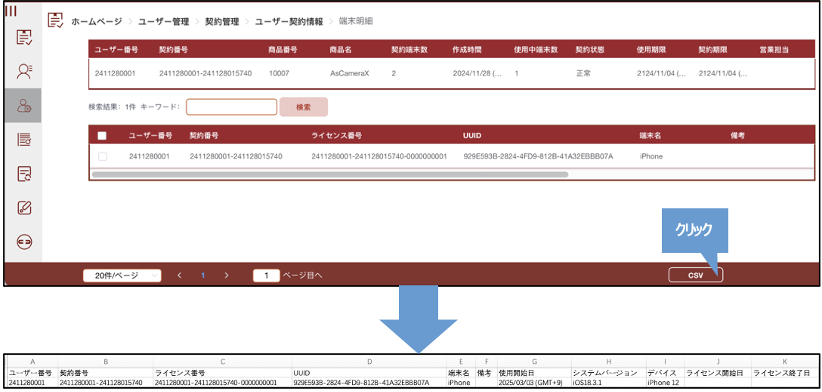Image resolution: width=822 pixels, height=392 pixels.
Task: Click 作成時間 value 2024/11/28
Action: pyautogui.click(x=478, y=74)
